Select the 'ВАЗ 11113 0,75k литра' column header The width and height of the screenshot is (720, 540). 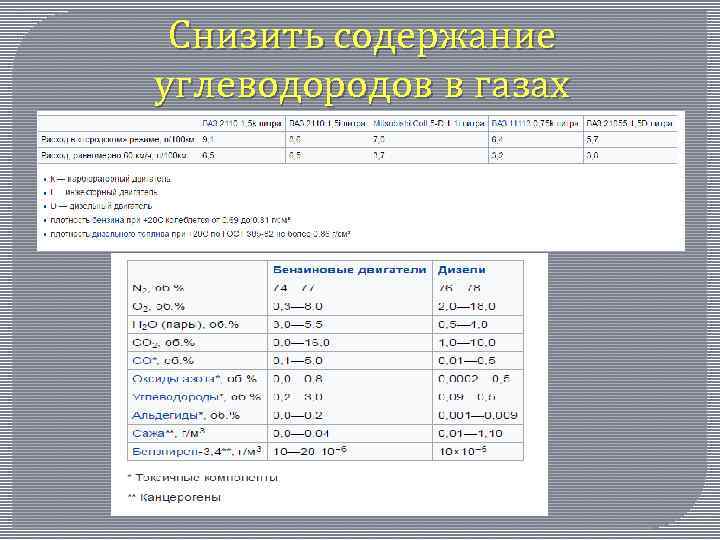click(535, 124)
